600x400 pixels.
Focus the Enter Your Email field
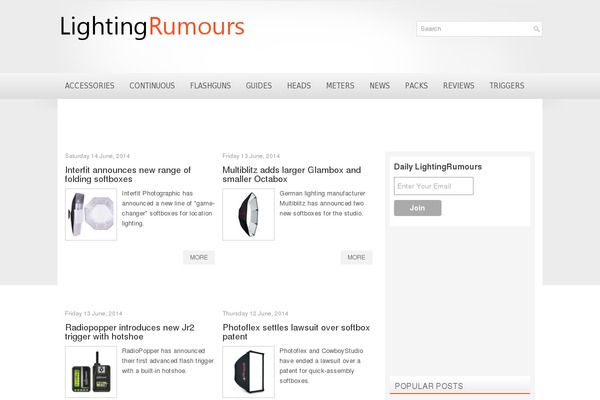click(x=434, y=186)
